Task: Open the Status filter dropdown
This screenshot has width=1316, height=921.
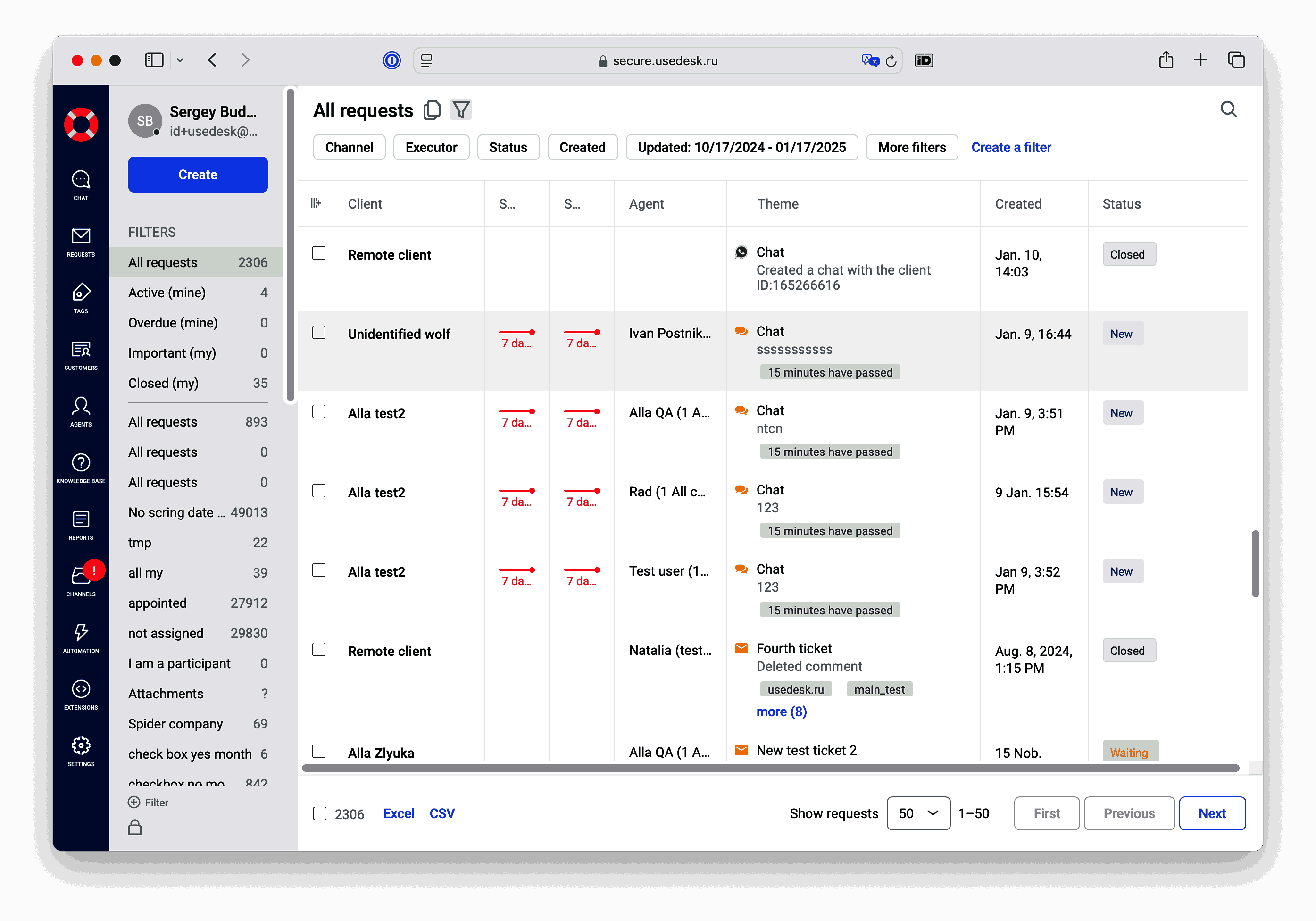Action: 508,147
